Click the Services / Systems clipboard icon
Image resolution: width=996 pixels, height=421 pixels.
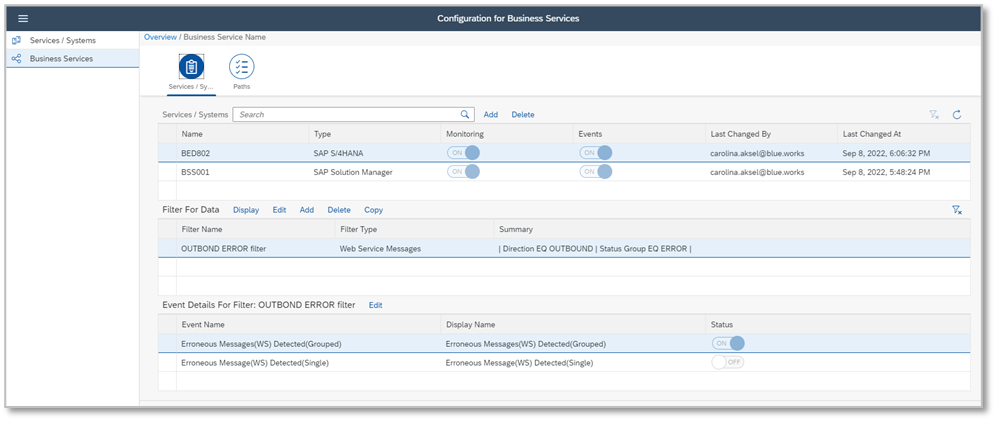[x=191, y=67]
